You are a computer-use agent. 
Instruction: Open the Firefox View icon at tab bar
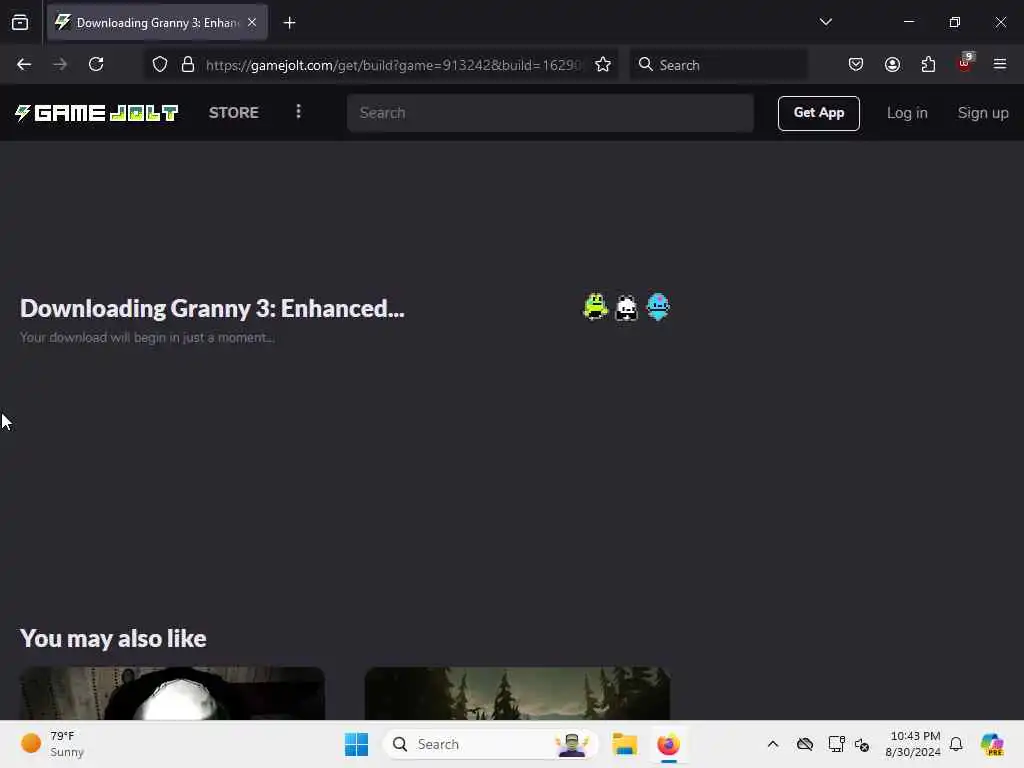point(20,22)
